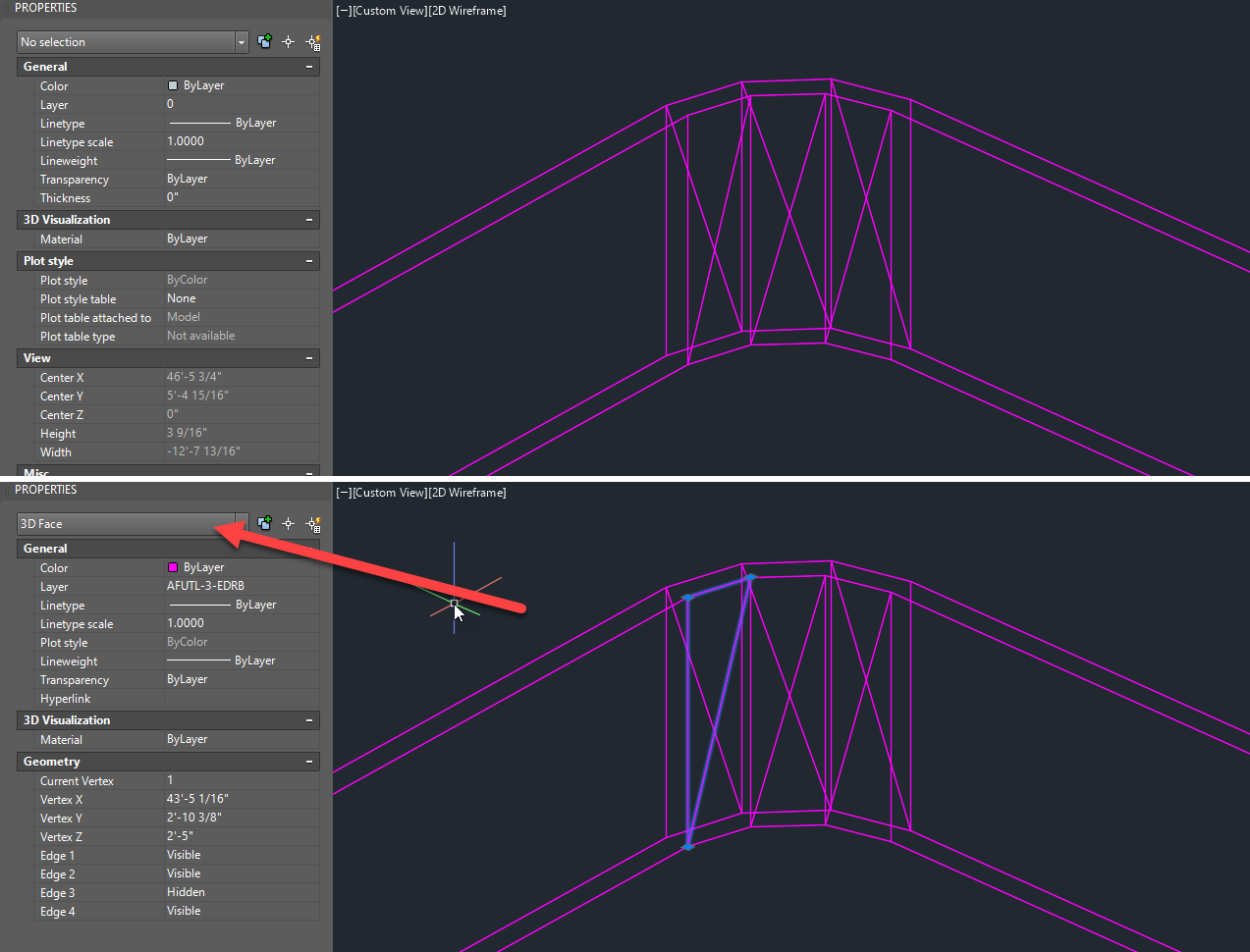Click Select Objects icon beside 3D Face dropdown
The image size is (1250, 952).
click(288, 523)
